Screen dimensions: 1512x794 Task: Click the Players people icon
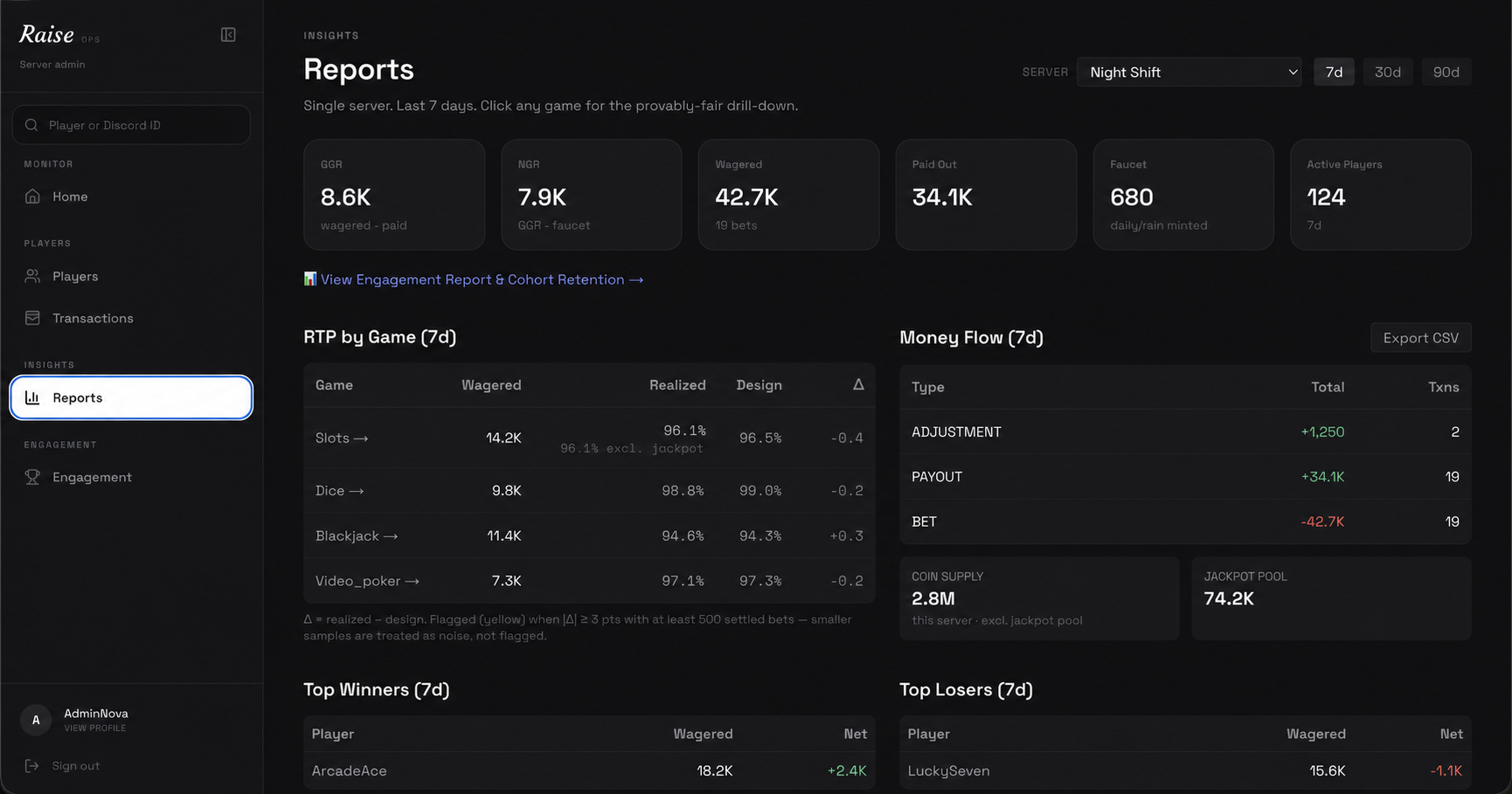(x=32, y=276)
